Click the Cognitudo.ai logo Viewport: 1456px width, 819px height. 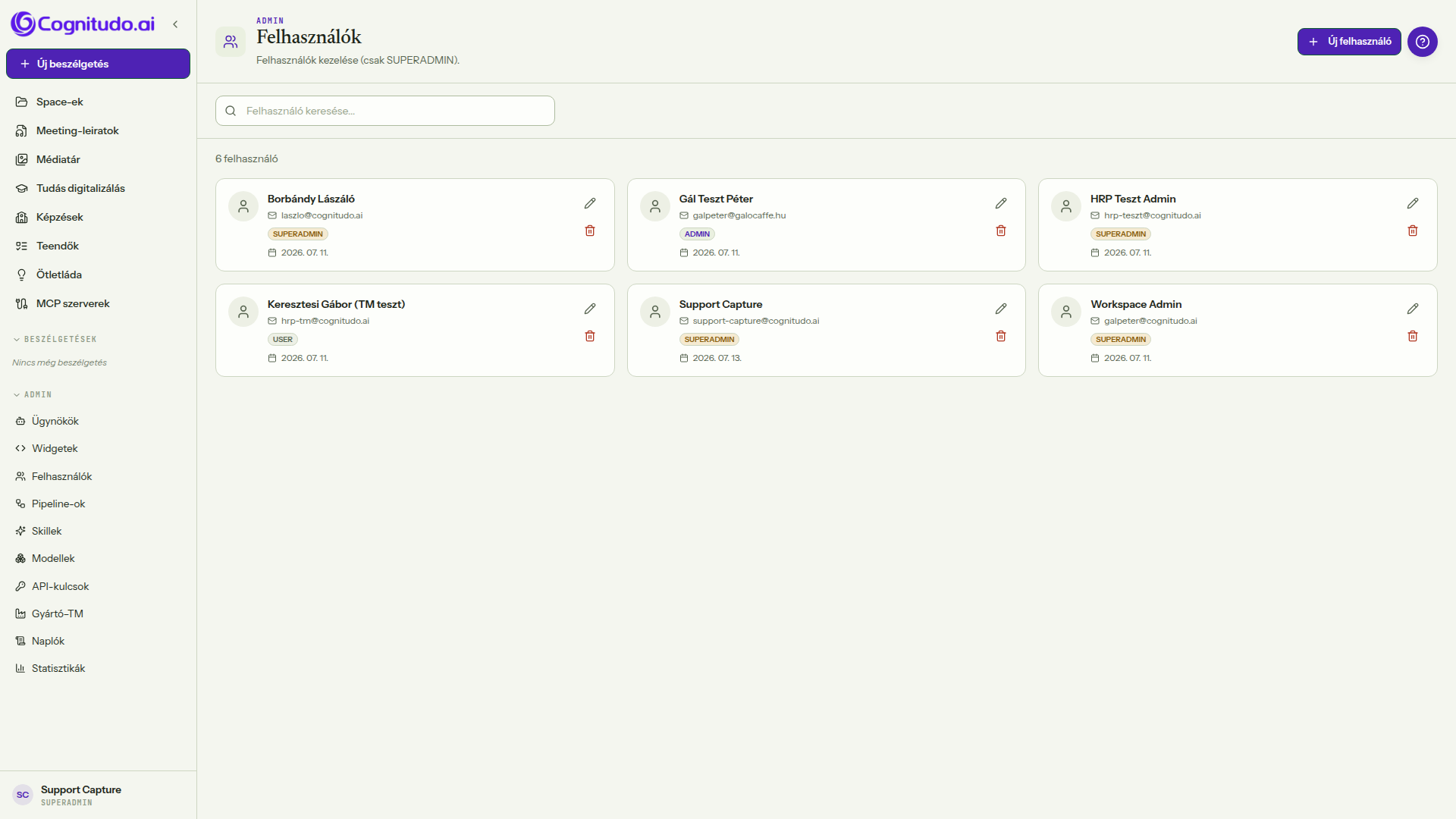83,24
